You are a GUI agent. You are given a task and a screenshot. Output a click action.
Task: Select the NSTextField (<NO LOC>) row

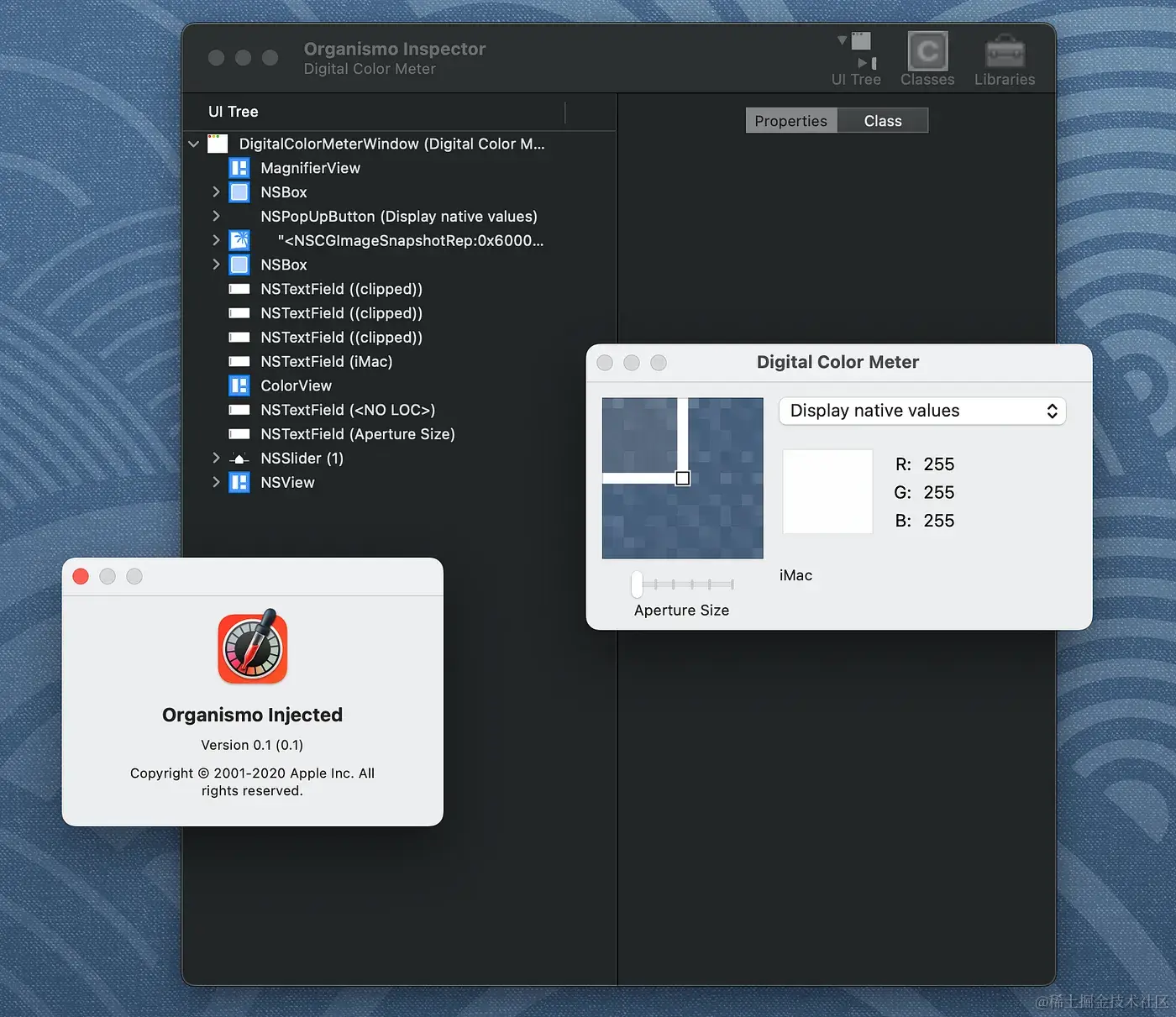(x=400, y=410)
